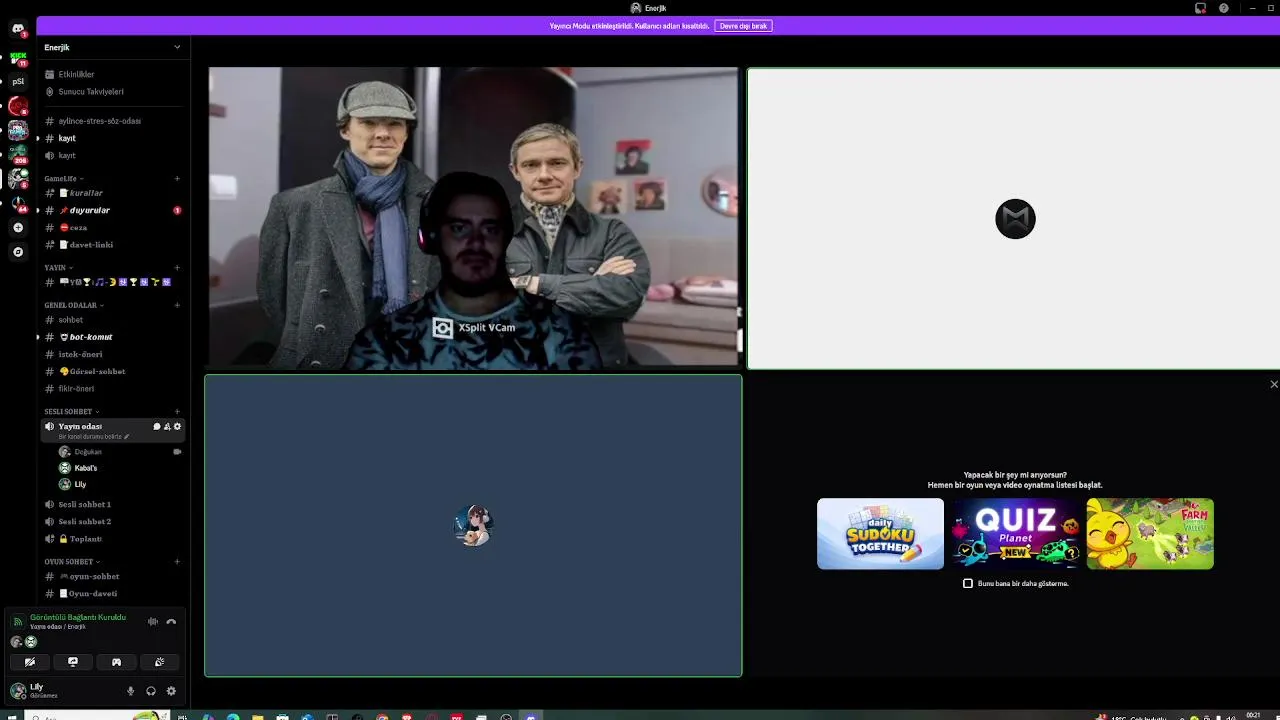Viewport: 1280px width, 720px height.
Task: Open user settings gear near Lily
Action: [x=171, y=691]
